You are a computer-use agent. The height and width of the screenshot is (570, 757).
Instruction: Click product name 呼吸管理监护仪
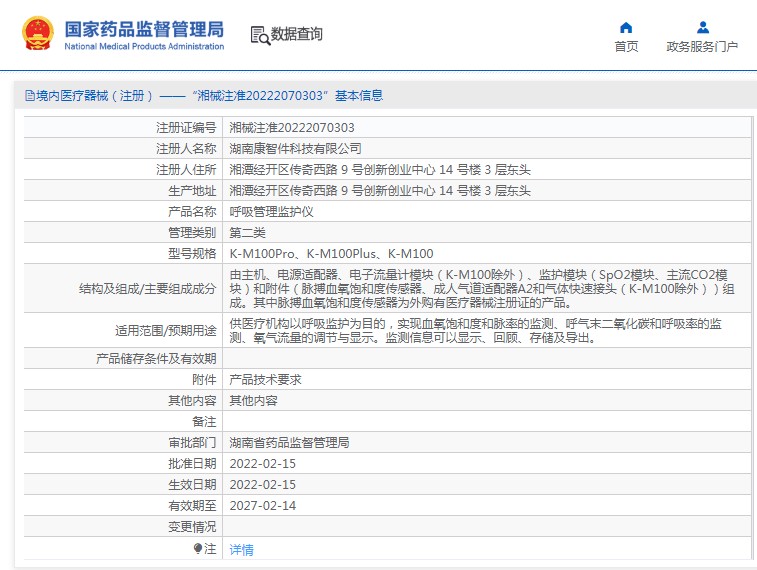point(271,212)
